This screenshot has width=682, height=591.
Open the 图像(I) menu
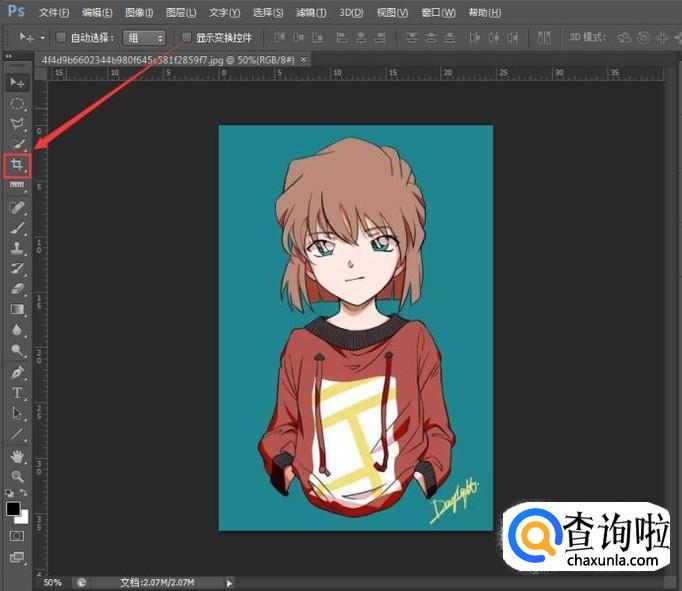139,13
